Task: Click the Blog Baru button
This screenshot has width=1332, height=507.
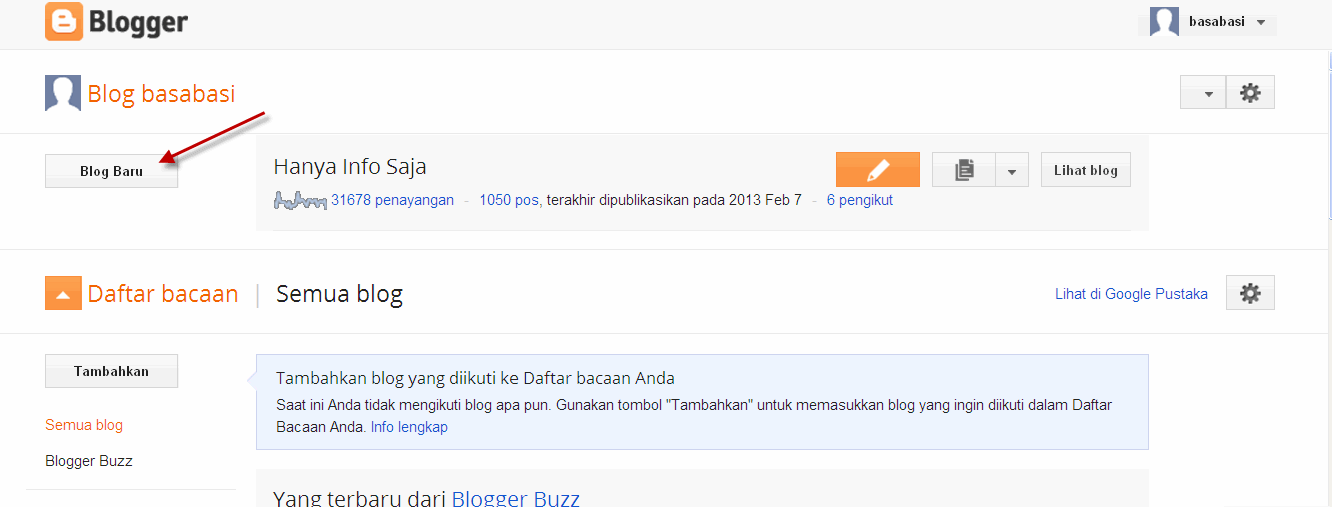Action: [111, 171]
